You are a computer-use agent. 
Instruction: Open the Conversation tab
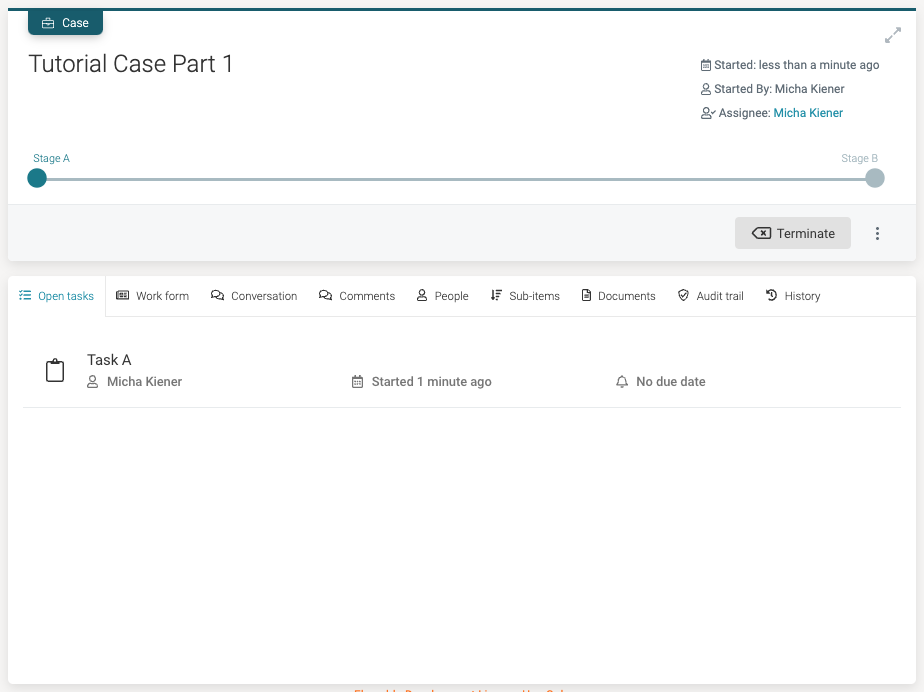pos(254,296)
